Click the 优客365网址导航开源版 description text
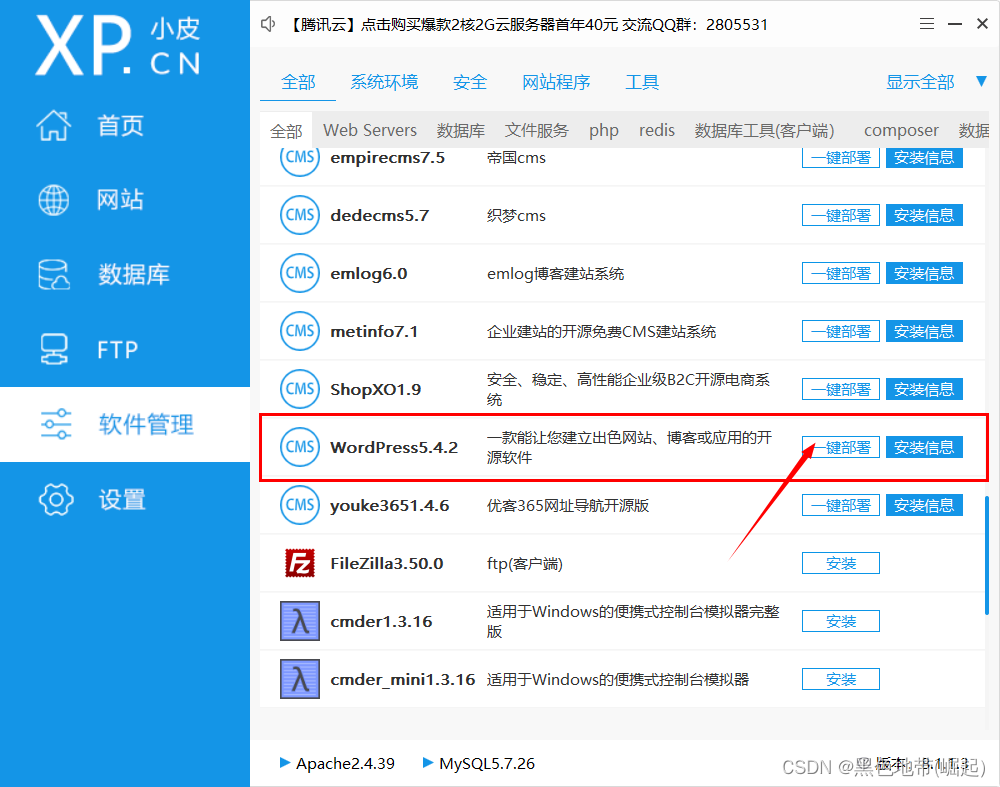The image size is (1000, 787). point(568,506)
